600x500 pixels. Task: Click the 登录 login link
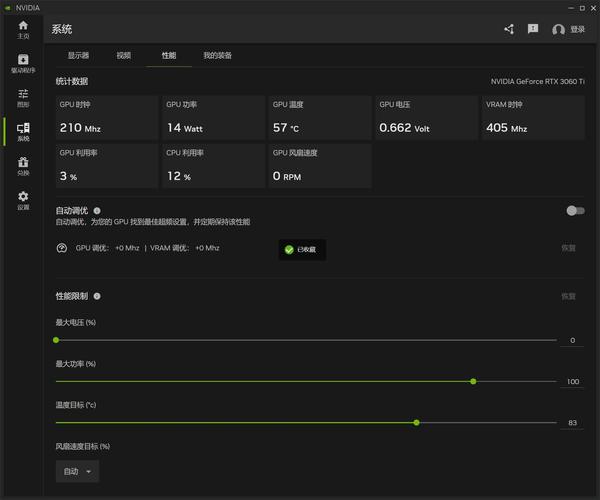pyautogui.click(x=577, y=29)
